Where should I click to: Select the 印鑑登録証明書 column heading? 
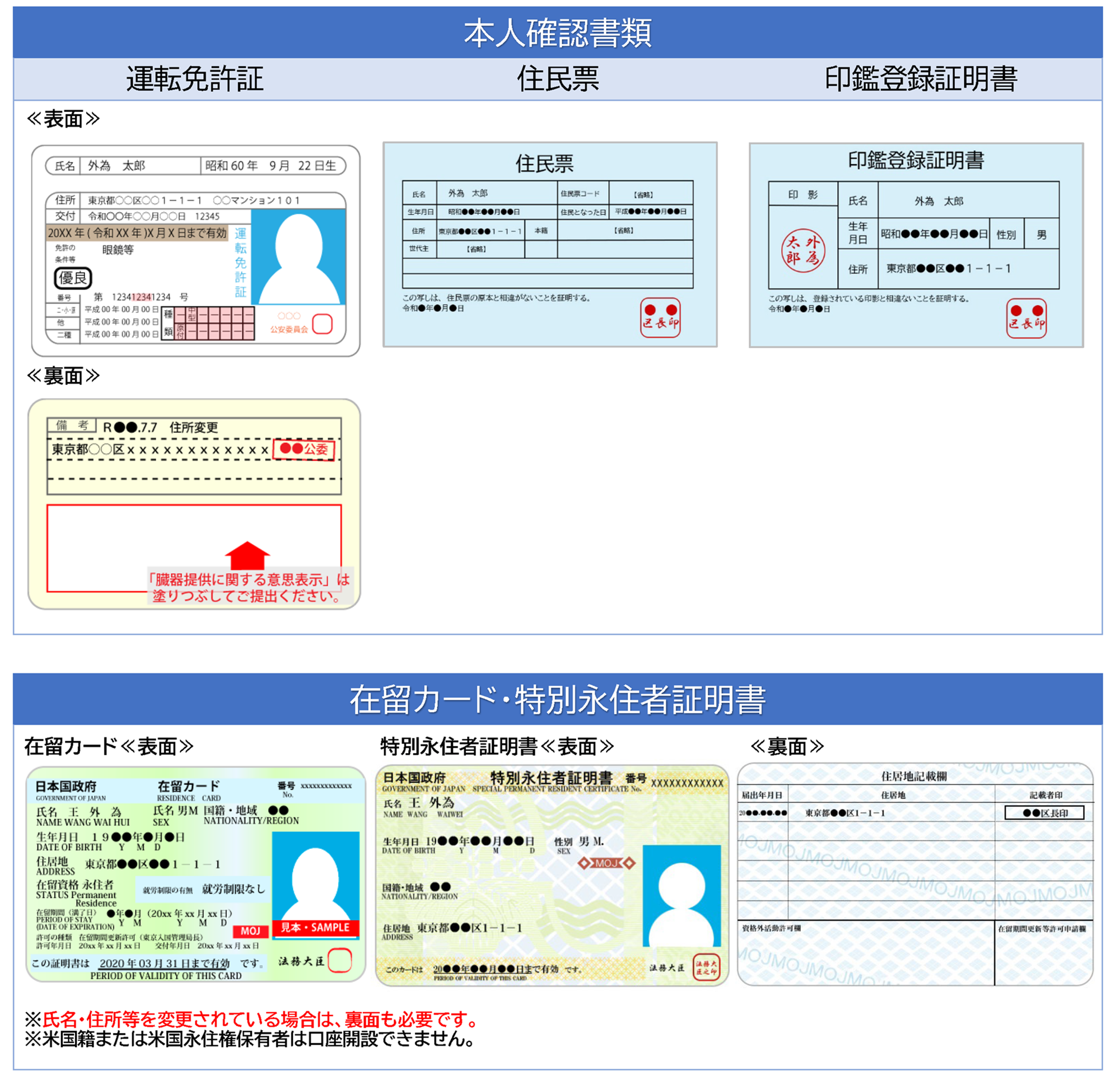tap(921, 79)
